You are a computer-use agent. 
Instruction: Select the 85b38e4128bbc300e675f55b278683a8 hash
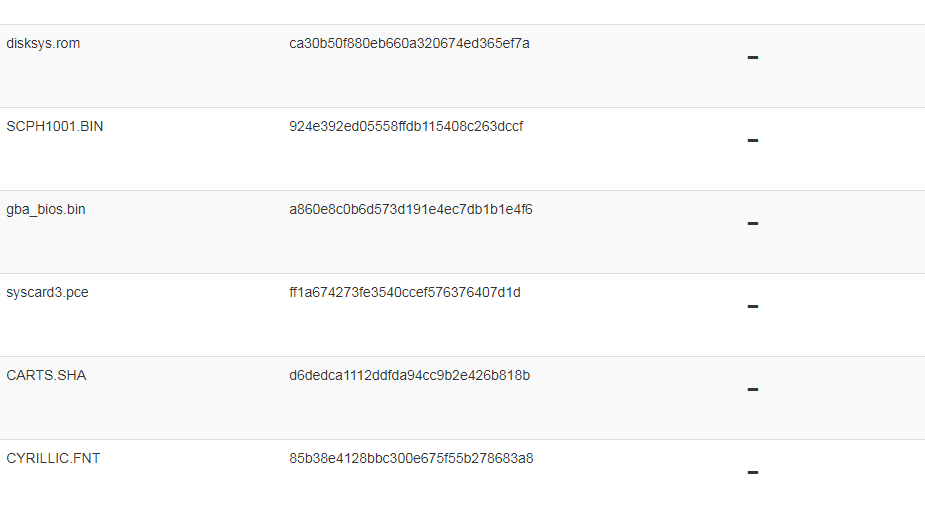(411, 458)
